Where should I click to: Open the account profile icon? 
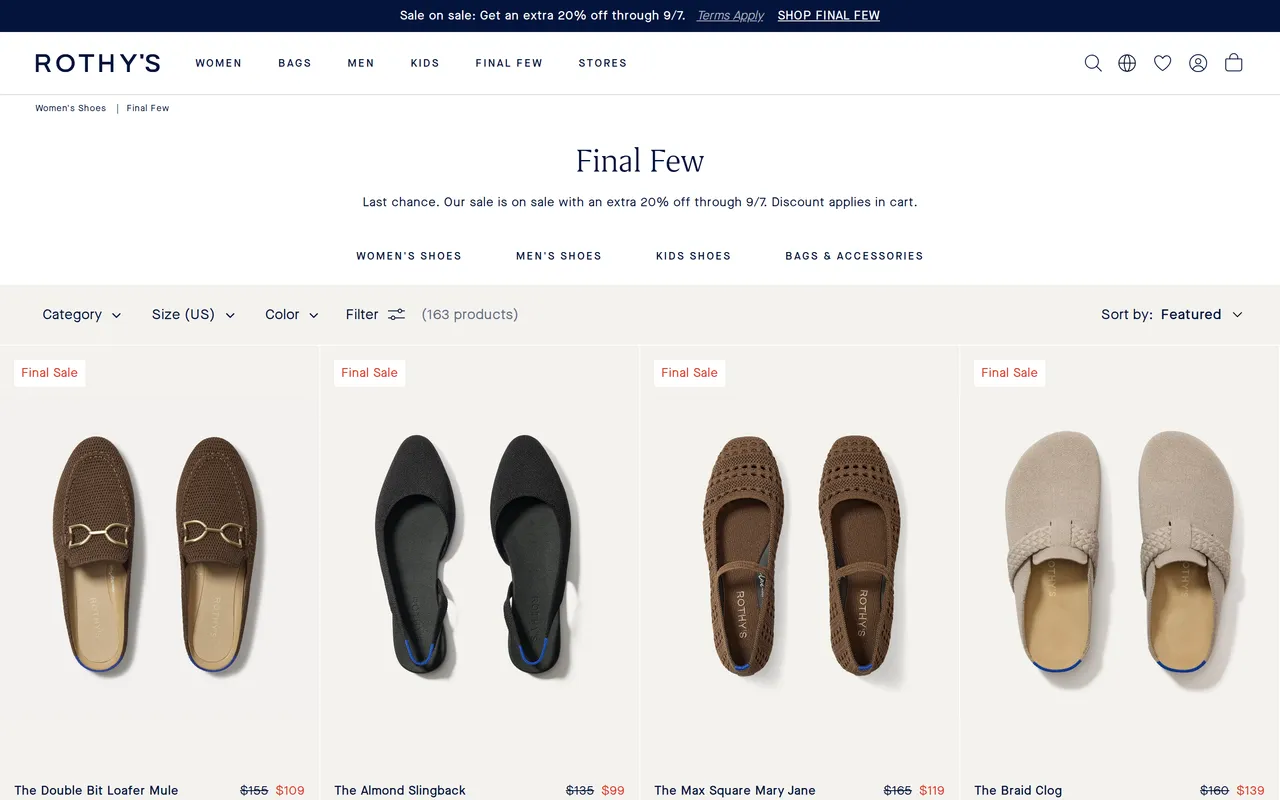click(x=1198, y=63)
